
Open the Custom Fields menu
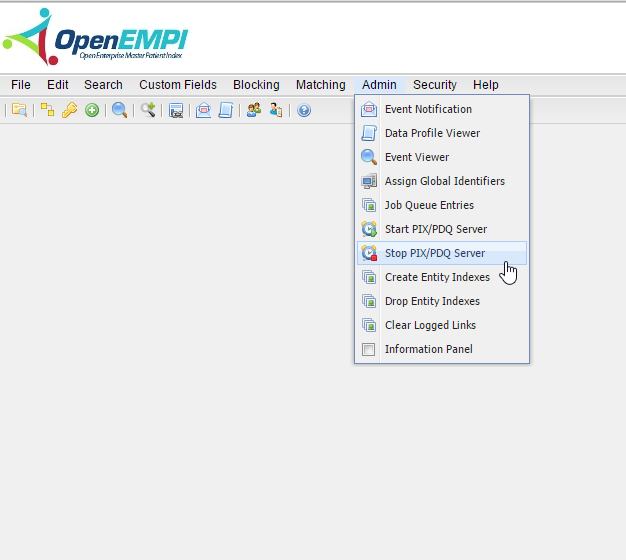[x=178, y=85]
